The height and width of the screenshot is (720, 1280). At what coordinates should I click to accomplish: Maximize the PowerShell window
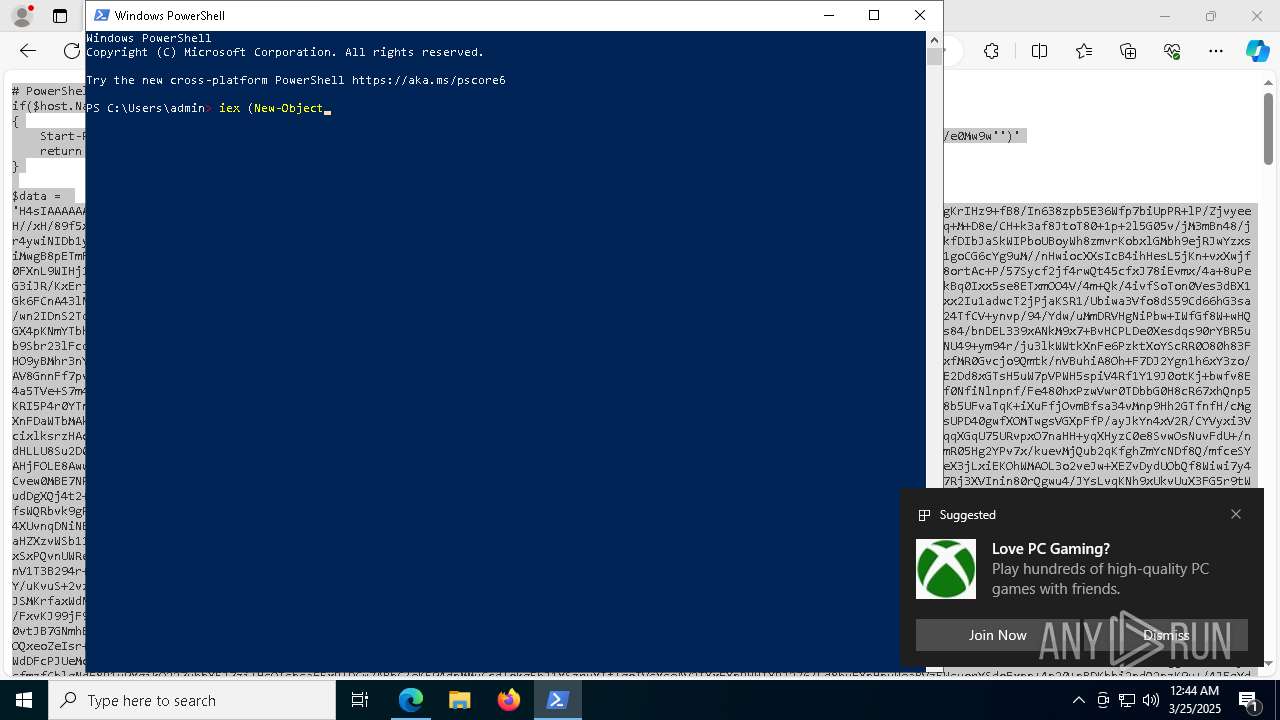[x=874, y=15]
